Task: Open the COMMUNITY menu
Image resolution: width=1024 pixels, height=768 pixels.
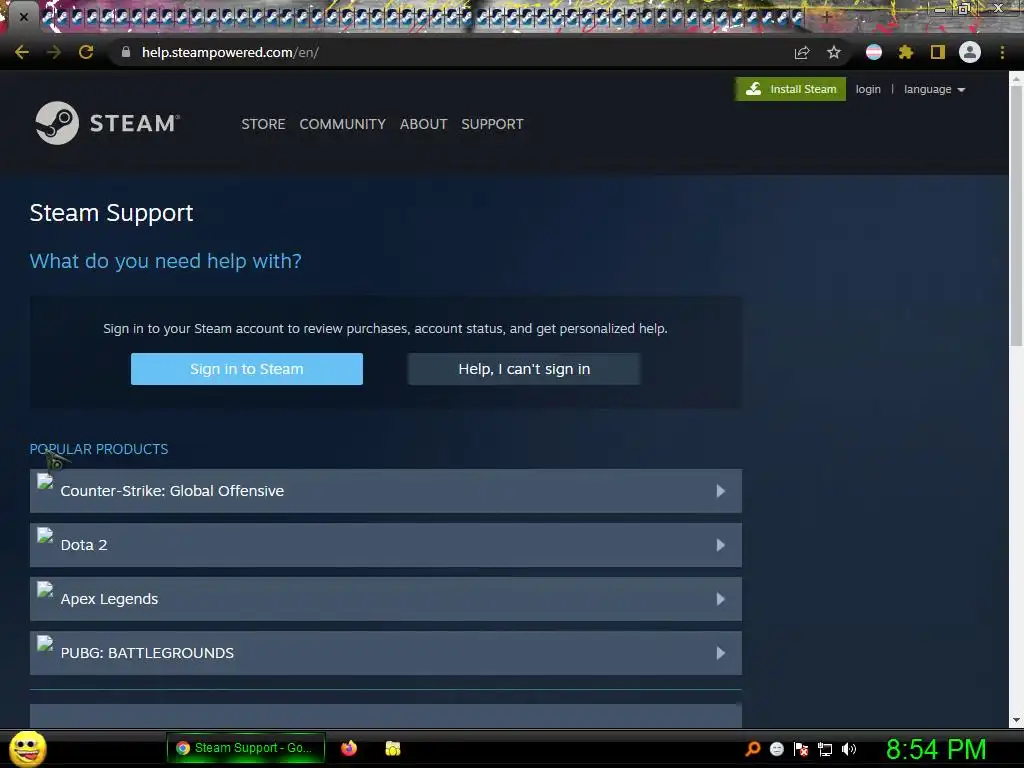Action: [342, 124]
